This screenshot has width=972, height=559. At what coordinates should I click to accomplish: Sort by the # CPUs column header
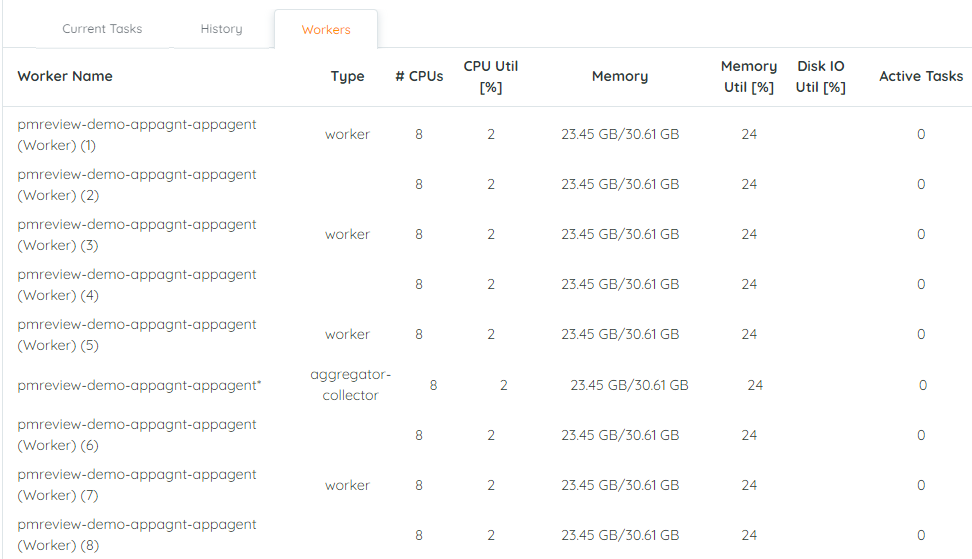click(x=419, y=76)
